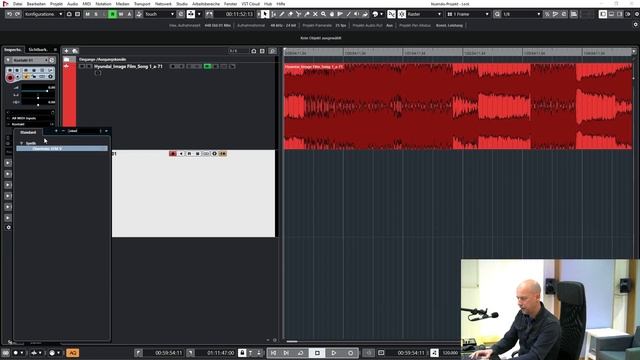
Task: Click the Redo arrow in toolbar
Action: pos(18,14)
